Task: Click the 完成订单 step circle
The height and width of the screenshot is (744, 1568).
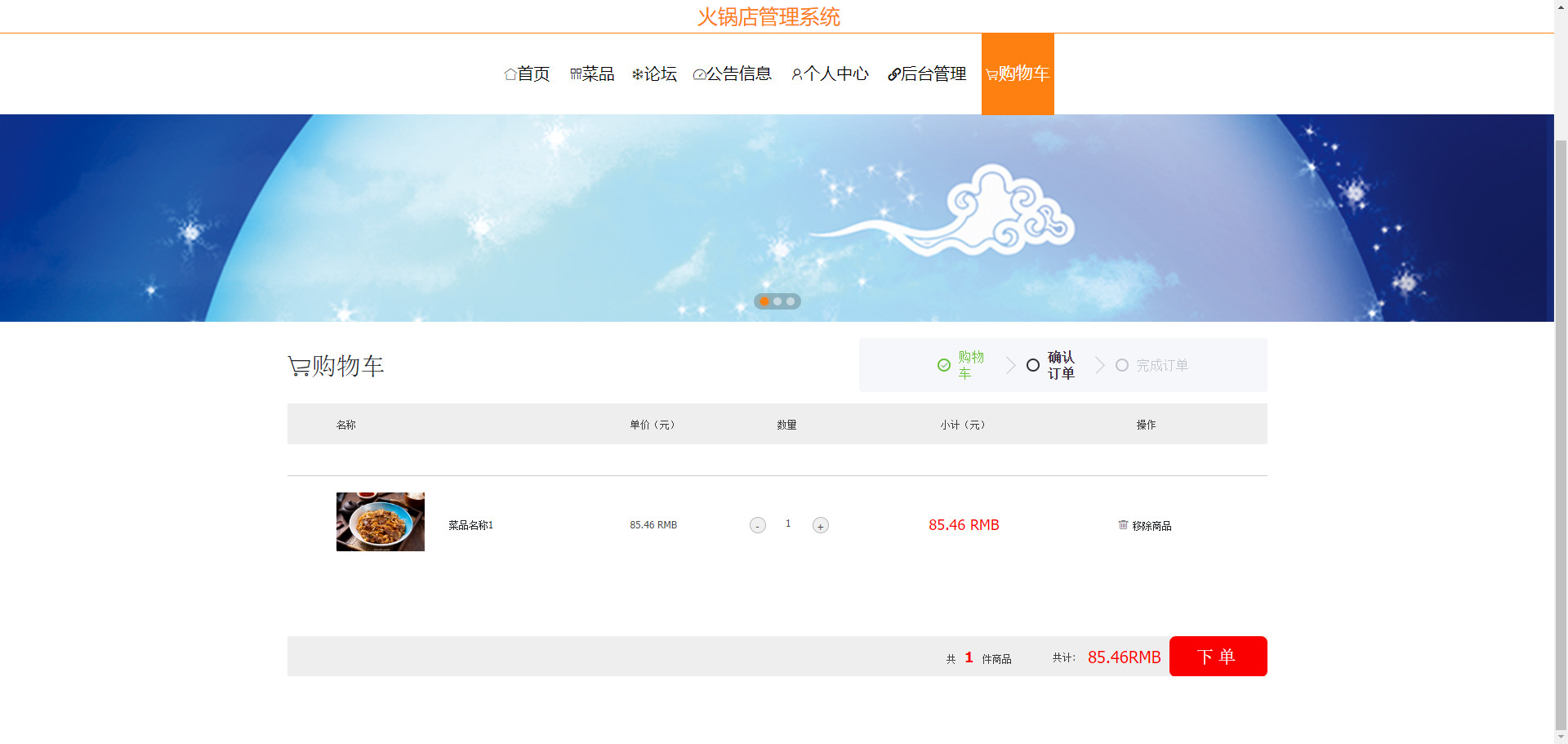Action: tap(1122, 365)
